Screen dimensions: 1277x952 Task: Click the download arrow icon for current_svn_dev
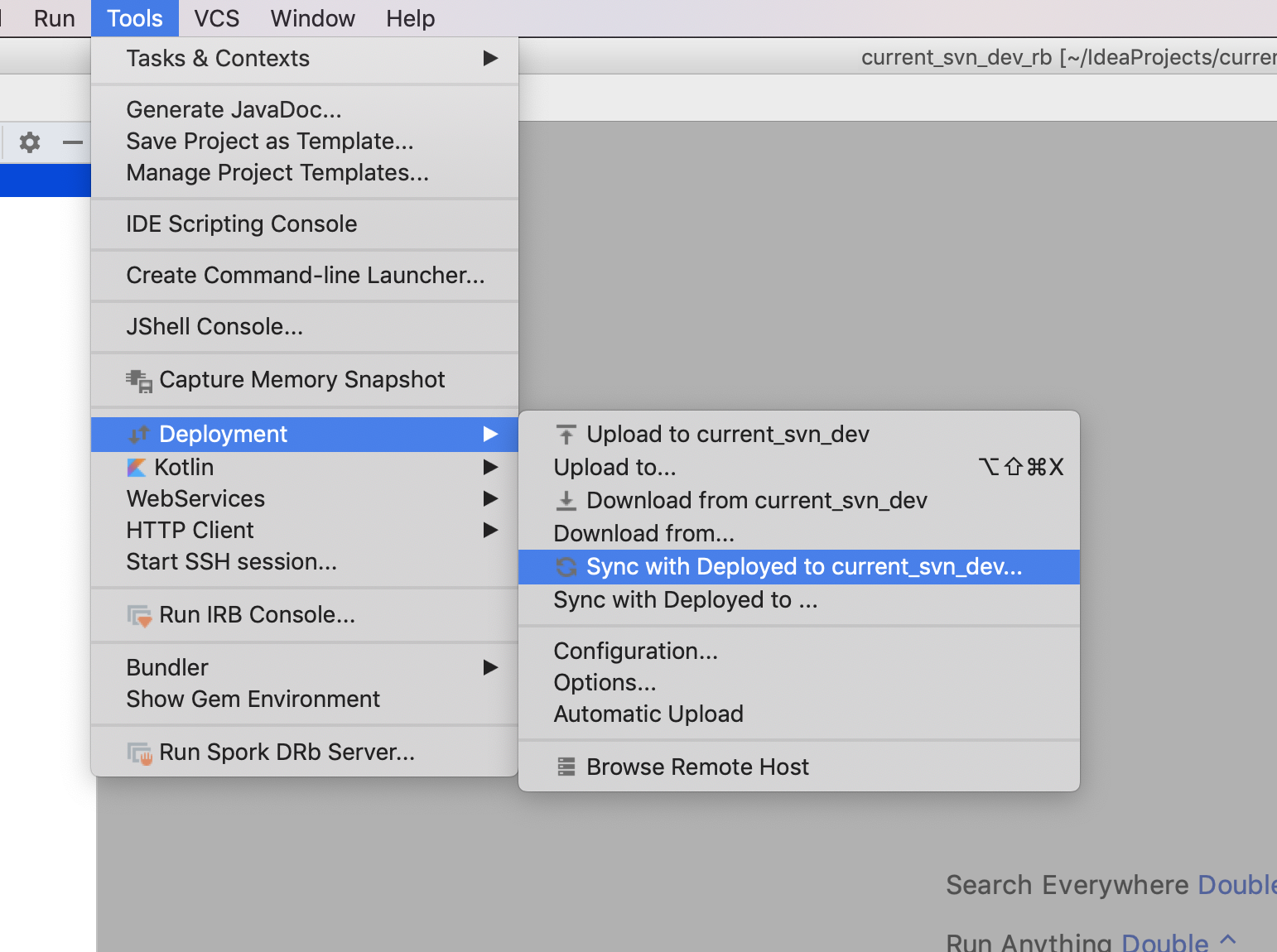[566, 501]
